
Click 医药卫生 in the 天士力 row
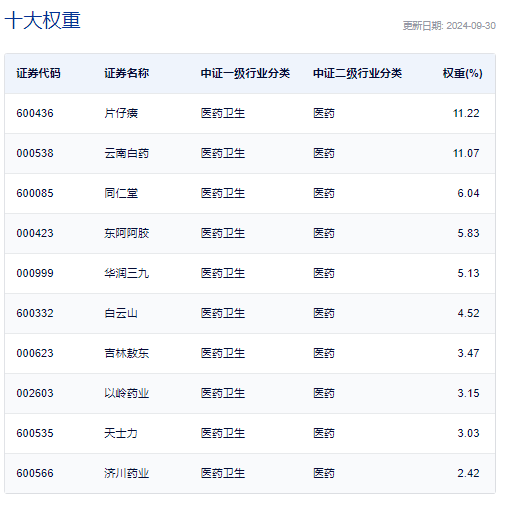tap(223, 433)
